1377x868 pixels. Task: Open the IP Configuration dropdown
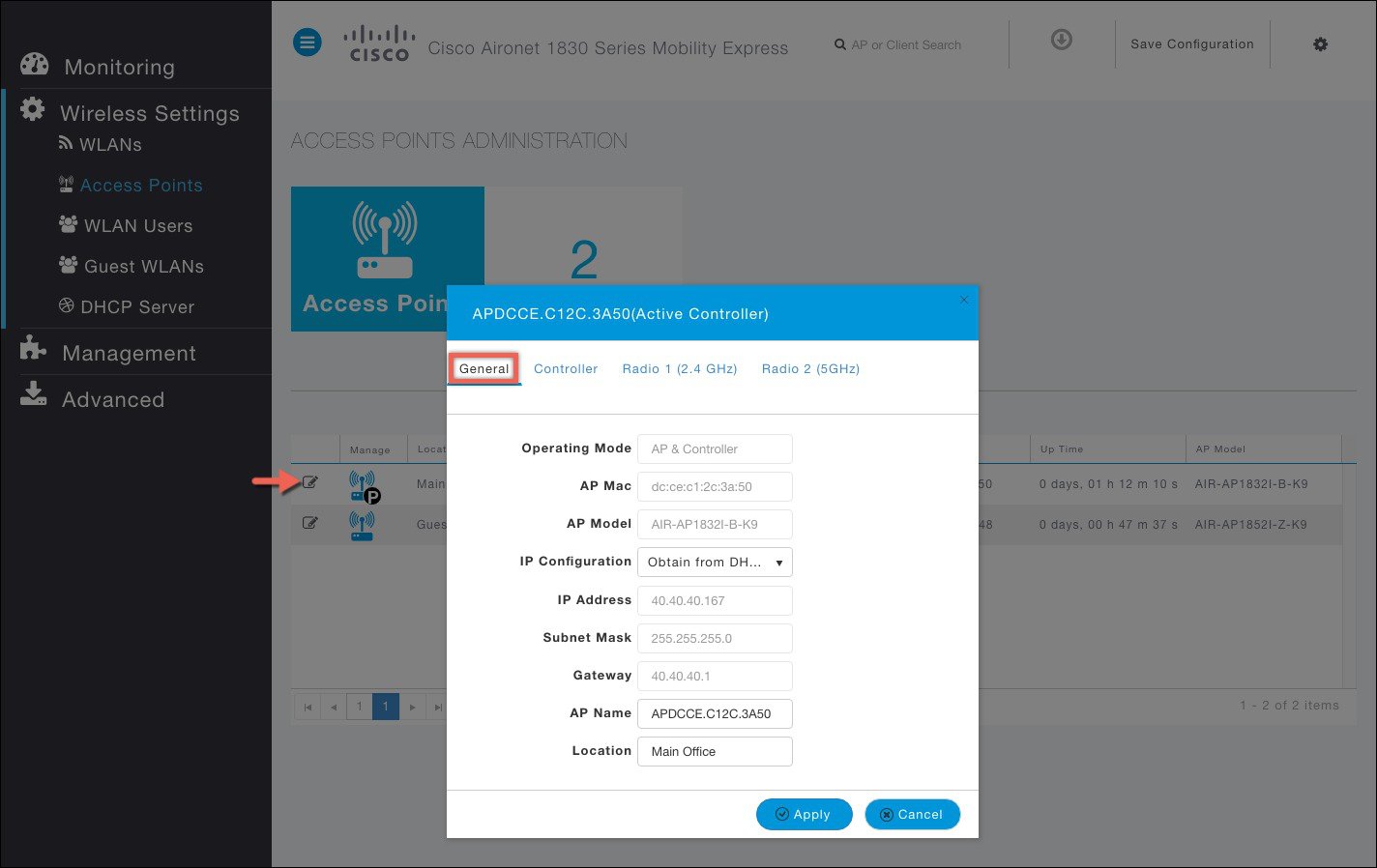(x=715, y=563)
